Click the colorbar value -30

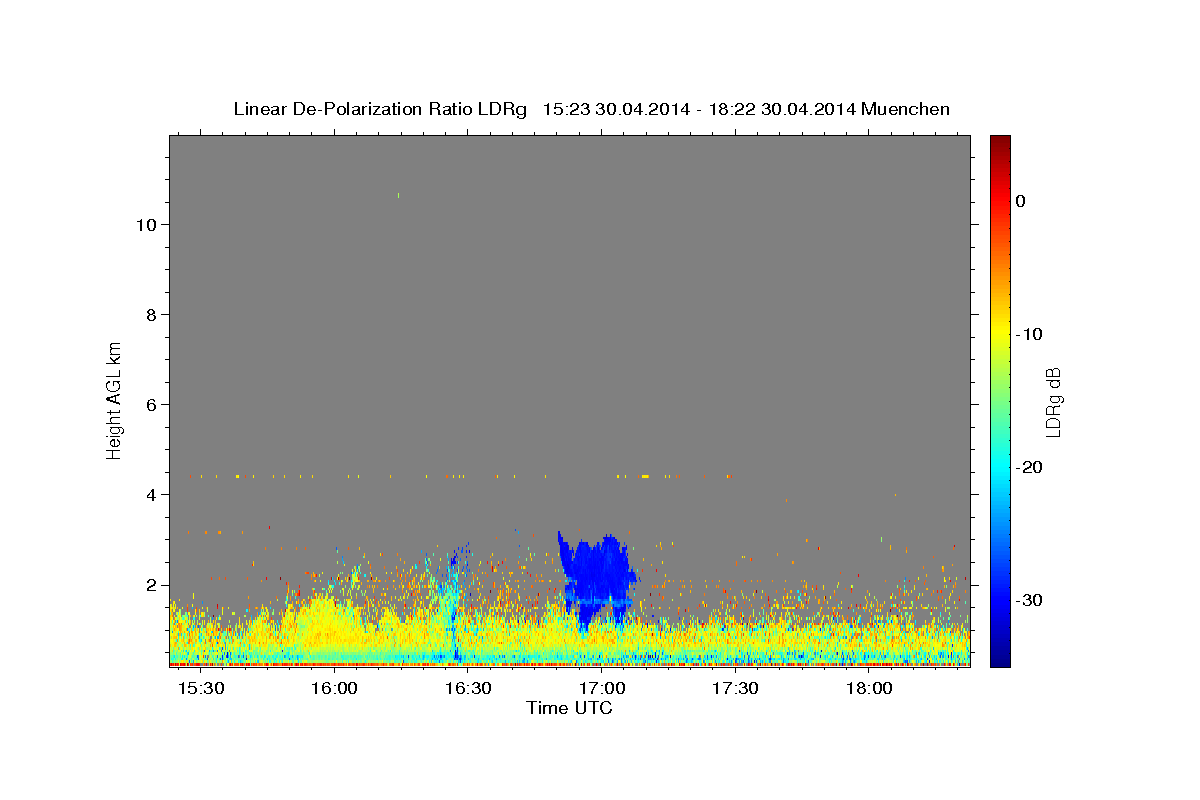point(1029,600)
